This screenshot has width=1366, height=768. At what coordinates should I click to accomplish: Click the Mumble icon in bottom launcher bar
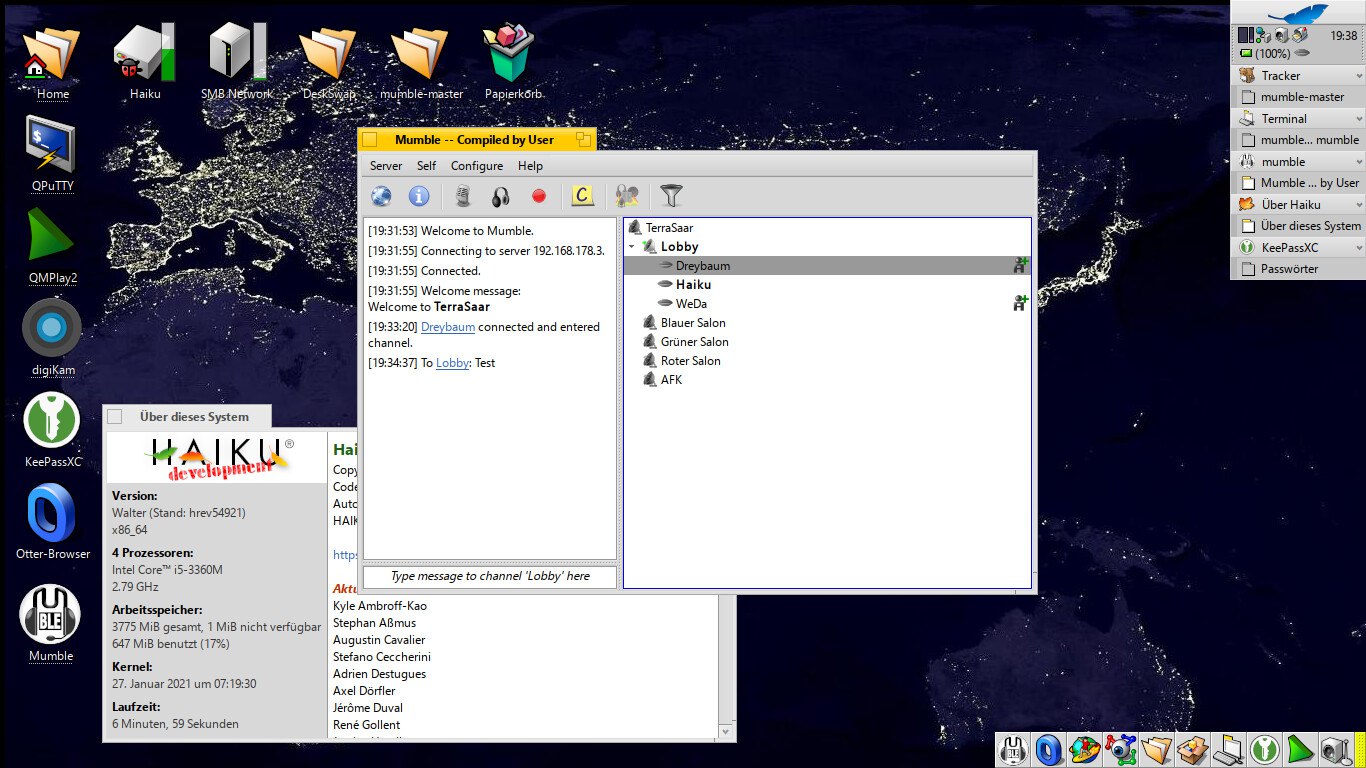point(1014,749)
